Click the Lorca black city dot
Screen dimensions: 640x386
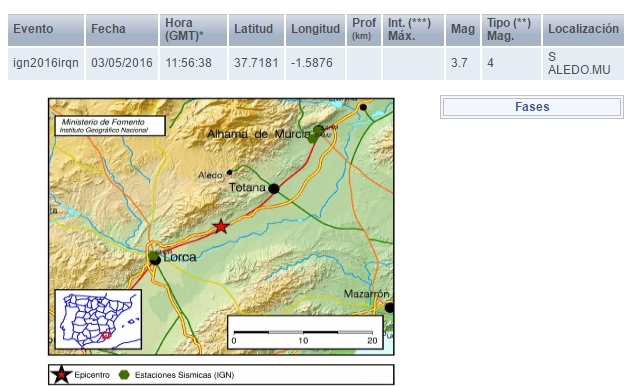point(156,260)
